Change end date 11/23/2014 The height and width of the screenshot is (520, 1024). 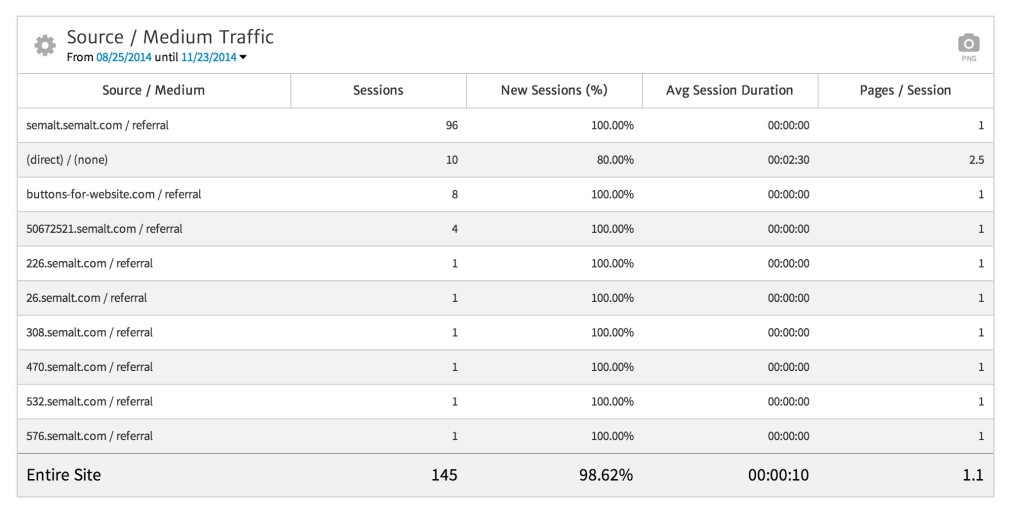click(208, 58)
